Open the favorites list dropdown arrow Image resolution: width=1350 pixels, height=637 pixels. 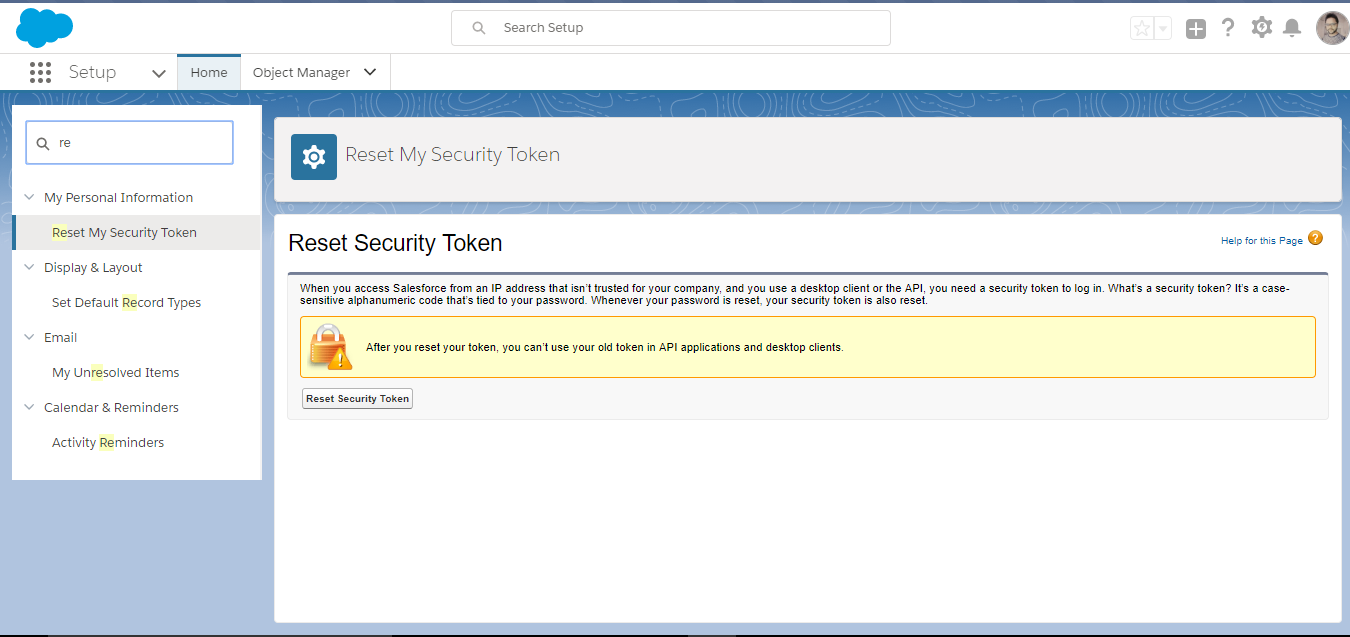[1163, 29]
